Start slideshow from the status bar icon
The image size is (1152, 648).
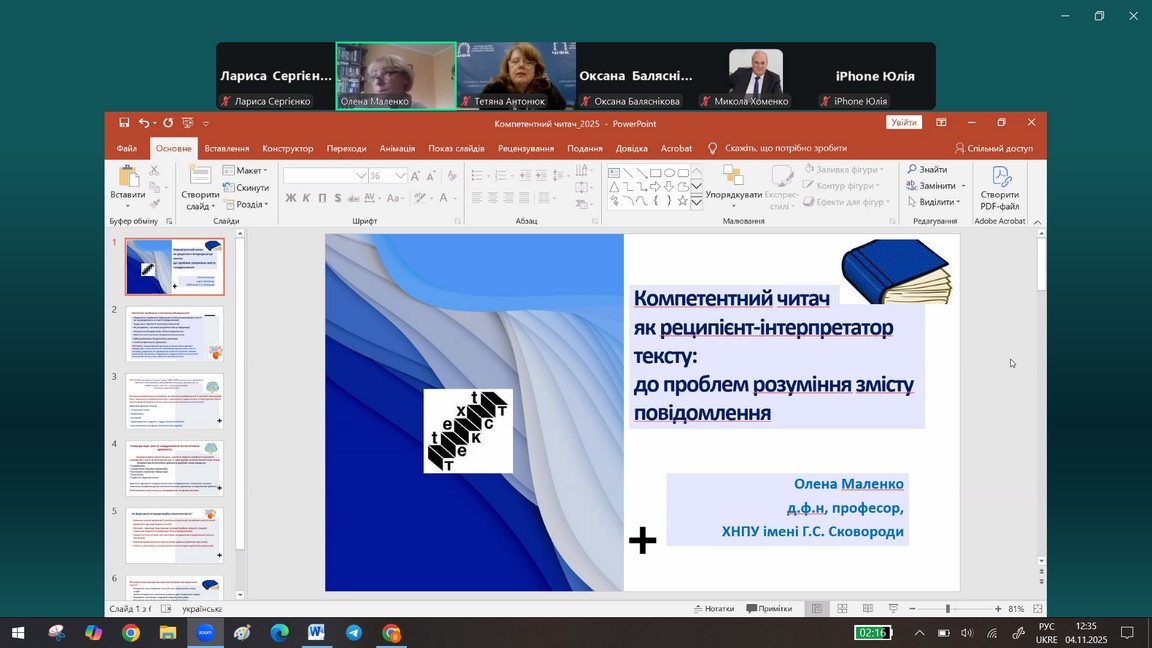pyautogui.click(x=893, y=609)
